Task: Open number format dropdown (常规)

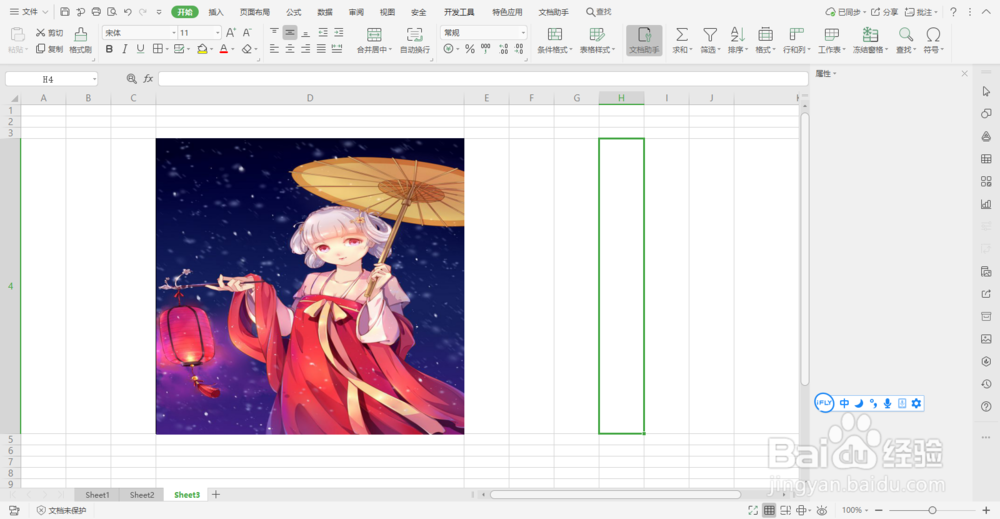Action: pyautogui.click(x=523, y=33)
